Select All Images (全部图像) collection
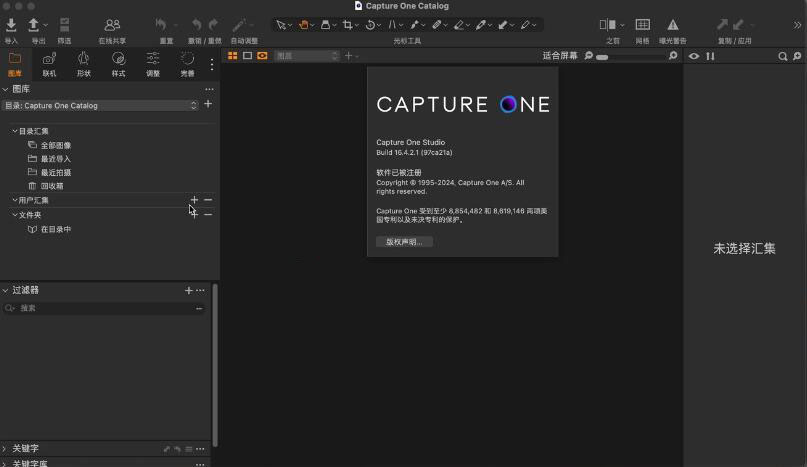Screen dimensions: 807x467 56,146
